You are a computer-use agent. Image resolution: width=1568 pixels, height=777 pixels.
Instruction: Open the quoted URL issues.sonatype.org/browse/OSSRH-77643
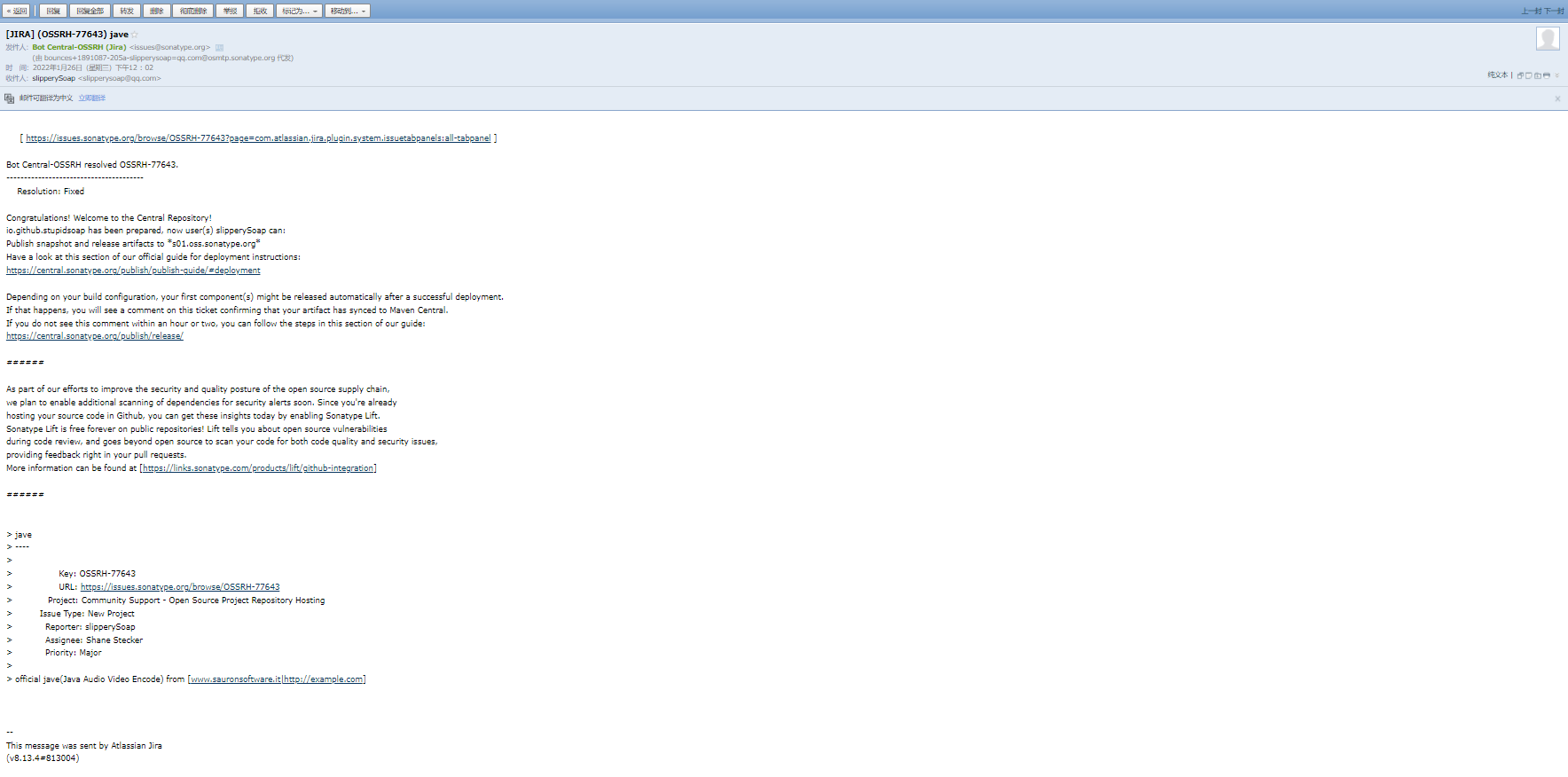pyautogui.click(x=180, y=587)
